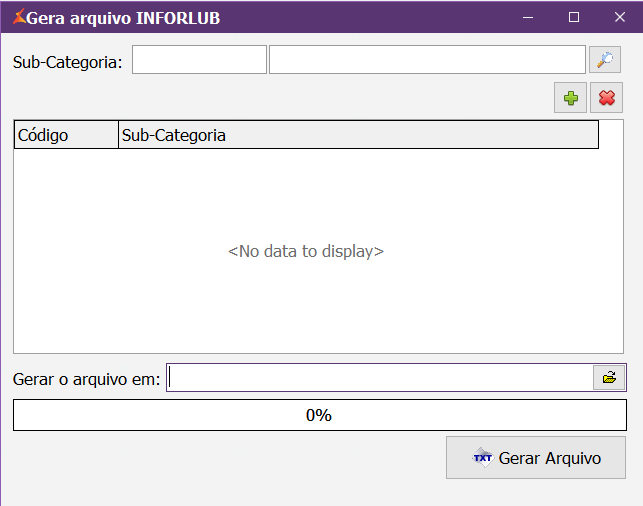Focus the Sub-Categoria code input field

[199, 60]
